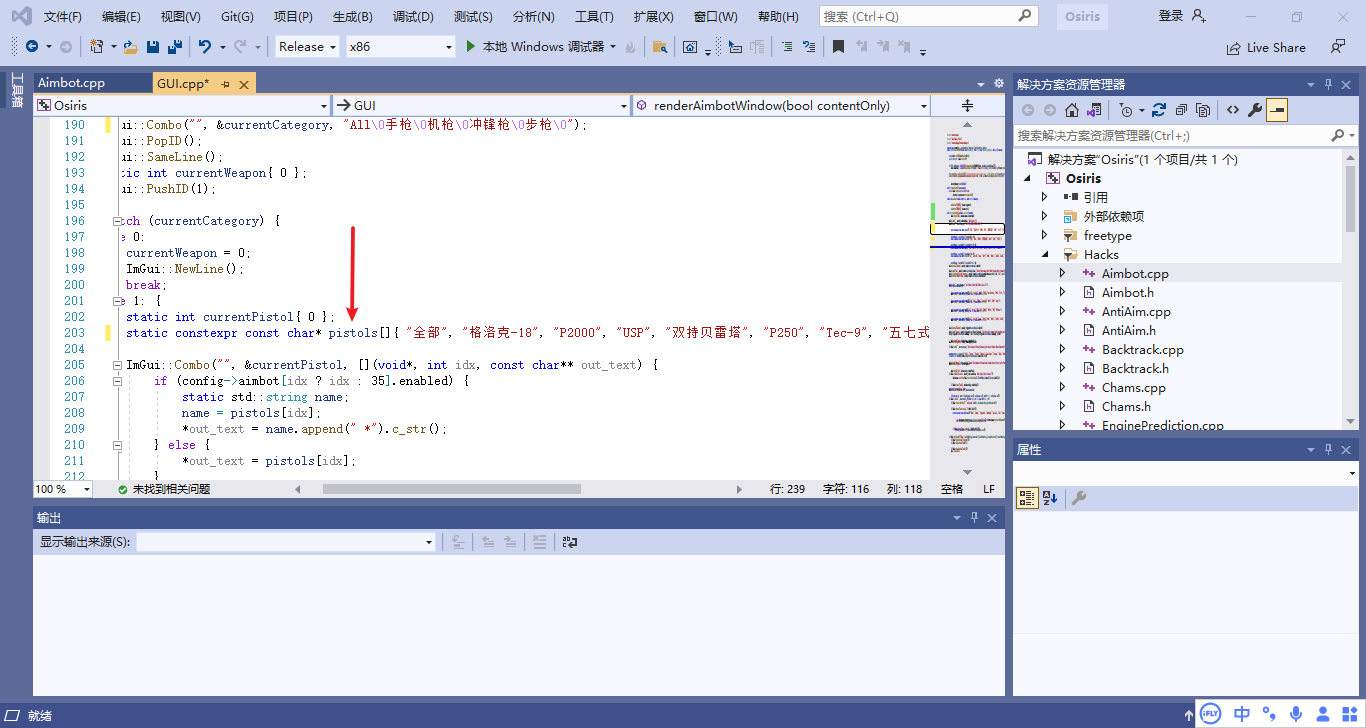Toggle a bookmark on the current line
This screenshot has width=1366, height=728.
click(x=839, y=46)
